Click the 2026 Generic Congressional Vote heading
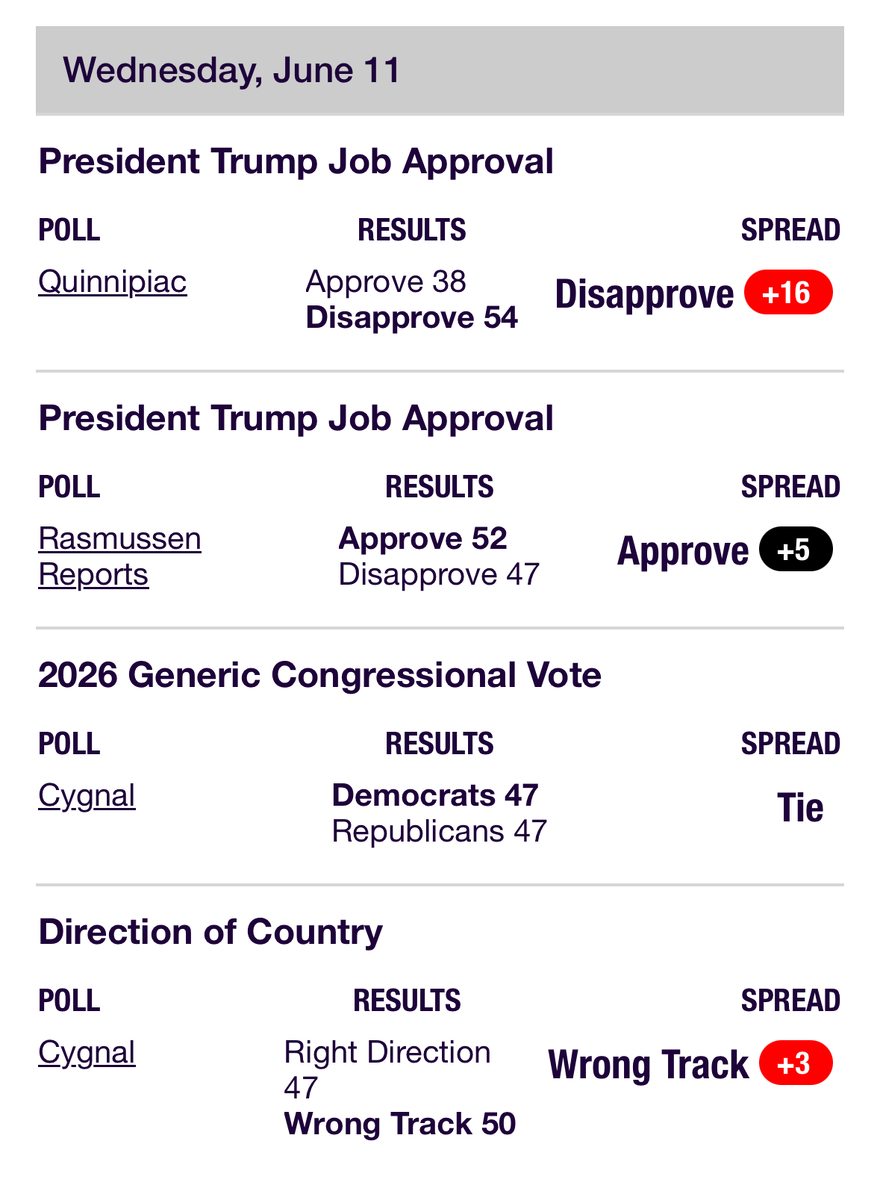 [320, 675]
